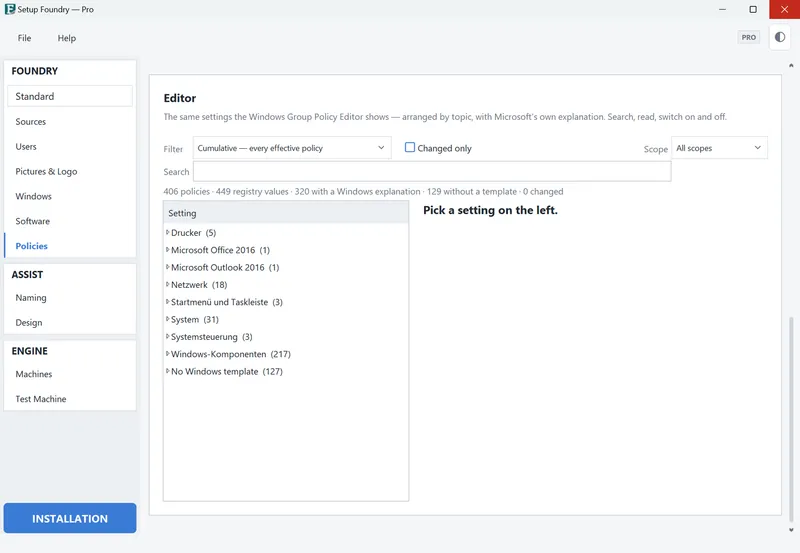
Task: Select the Netzwerk (18) row text
Action: (199, 285)
